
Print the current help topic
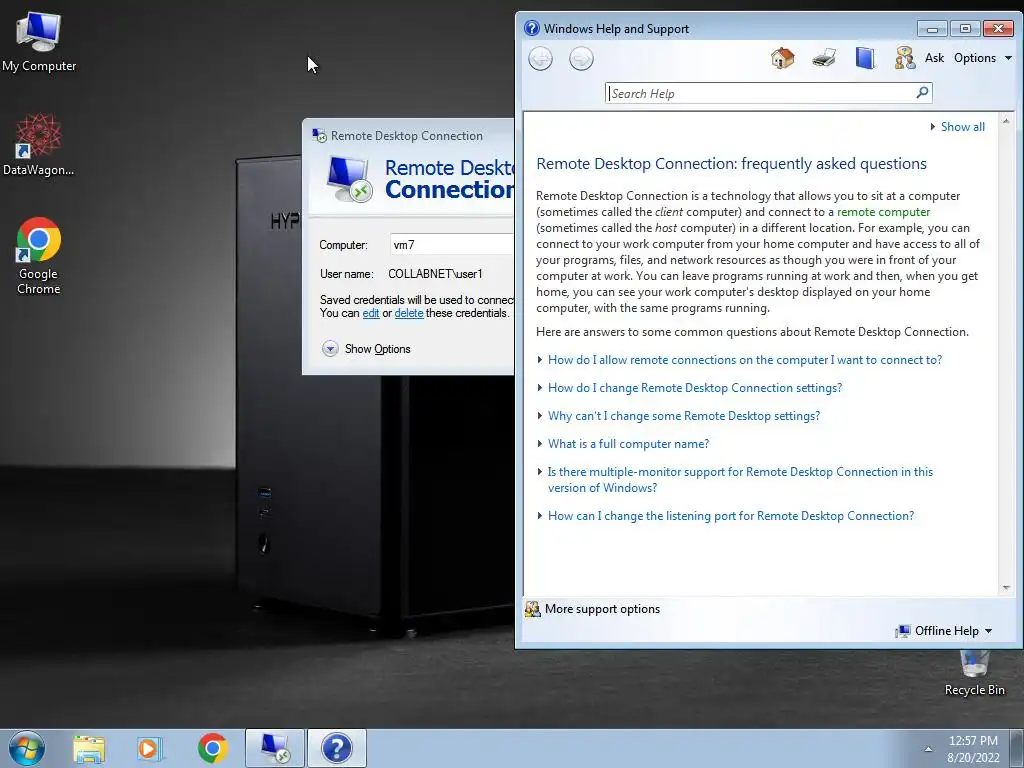(824, 58)
